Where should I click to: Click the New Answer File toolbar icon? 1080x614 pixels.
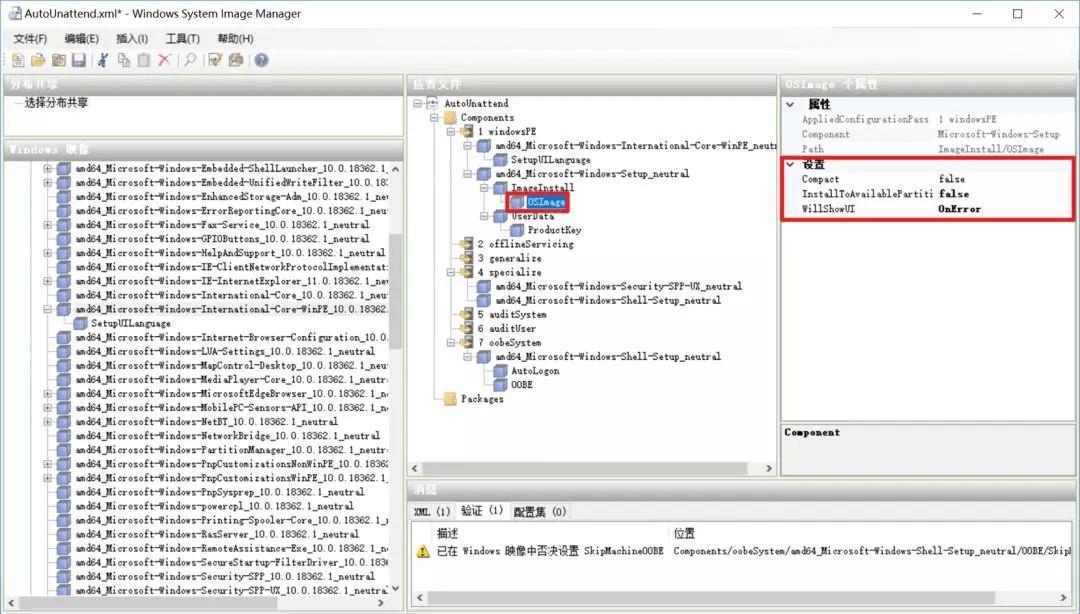(x=18, y=61)
